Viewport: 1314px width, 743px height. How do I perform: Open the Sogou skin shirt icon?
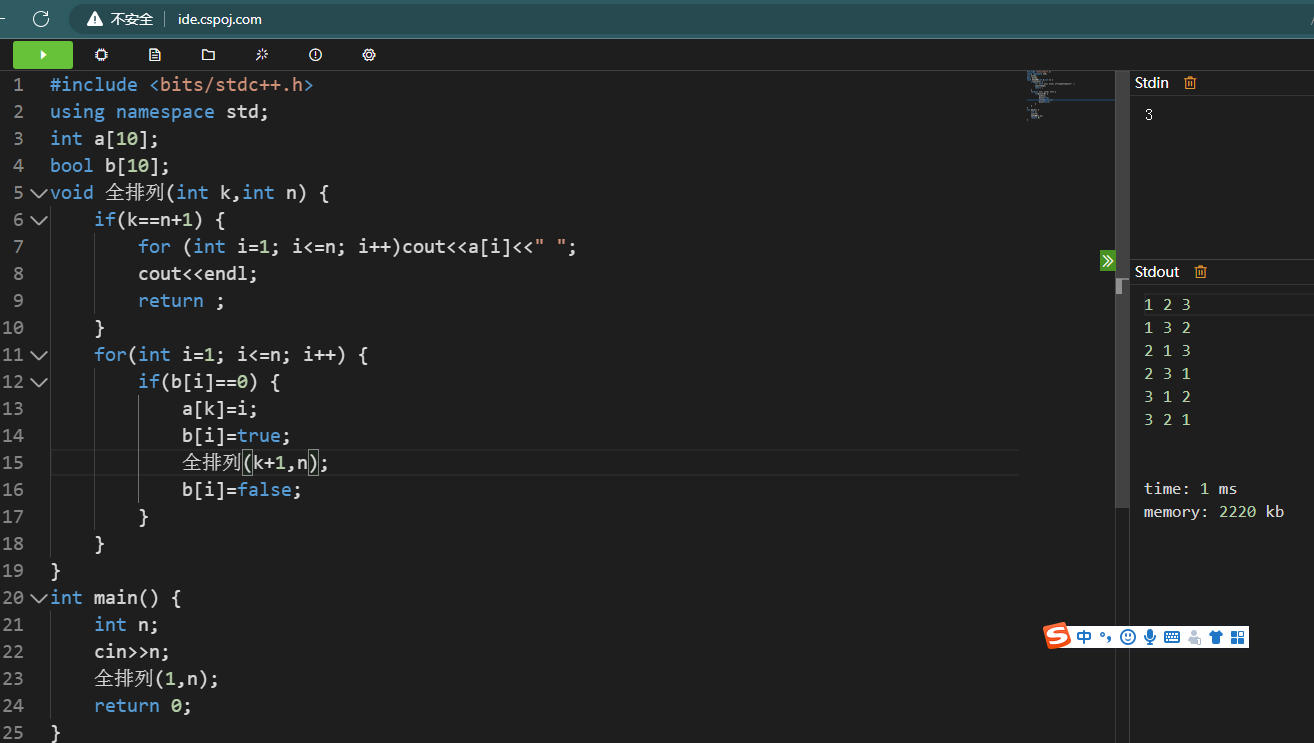pyautogui.click(x=1216, y=637)
